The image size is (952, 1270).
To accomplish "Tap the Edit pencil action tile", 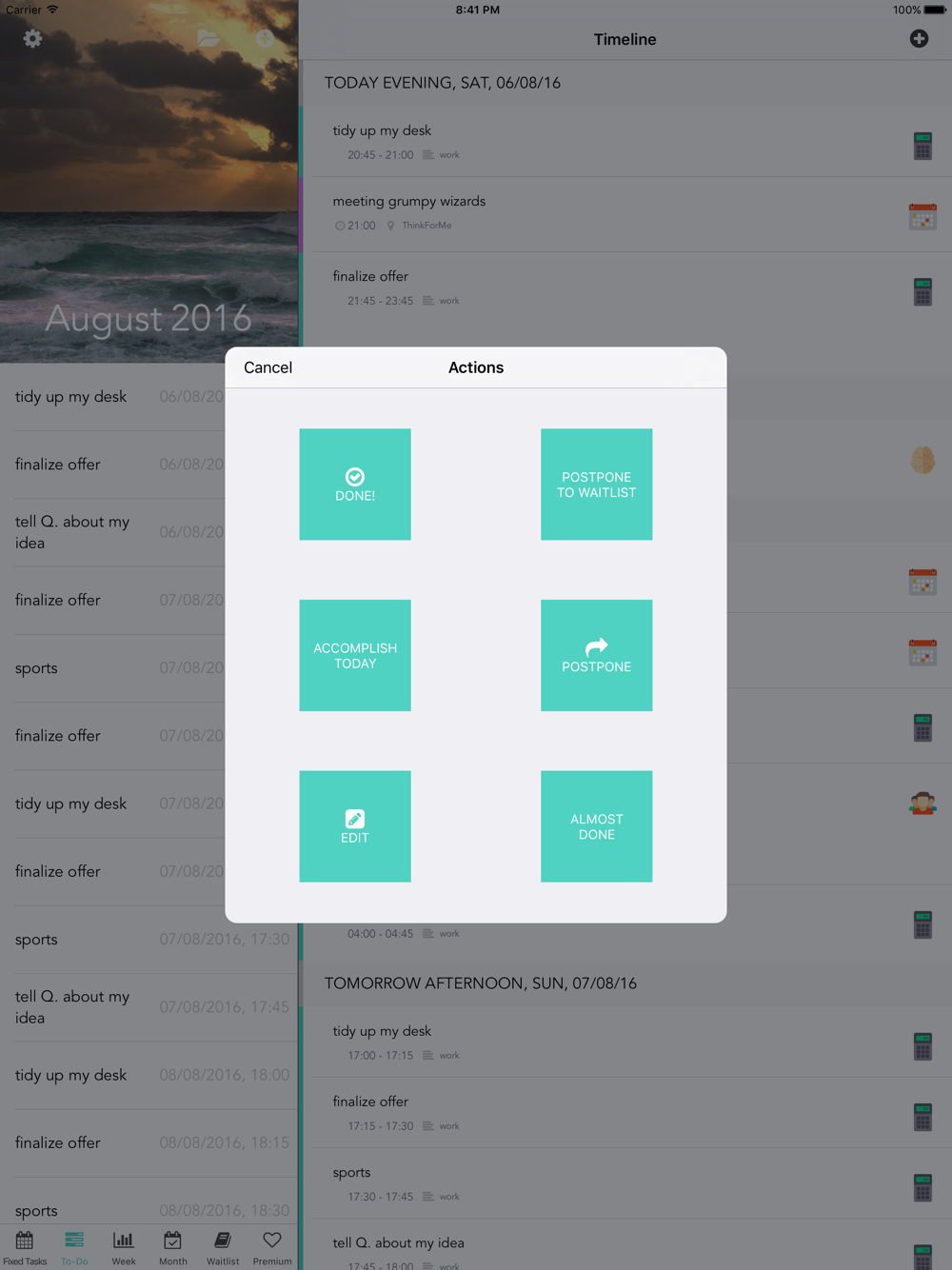I will pos(355,826).
